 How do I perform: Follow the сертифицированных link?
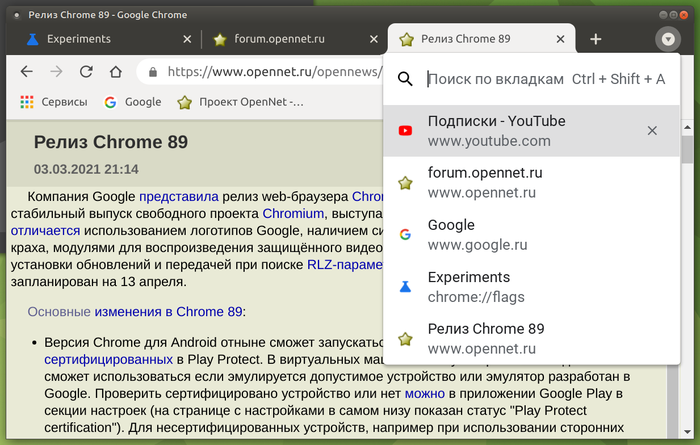(108, 359)
